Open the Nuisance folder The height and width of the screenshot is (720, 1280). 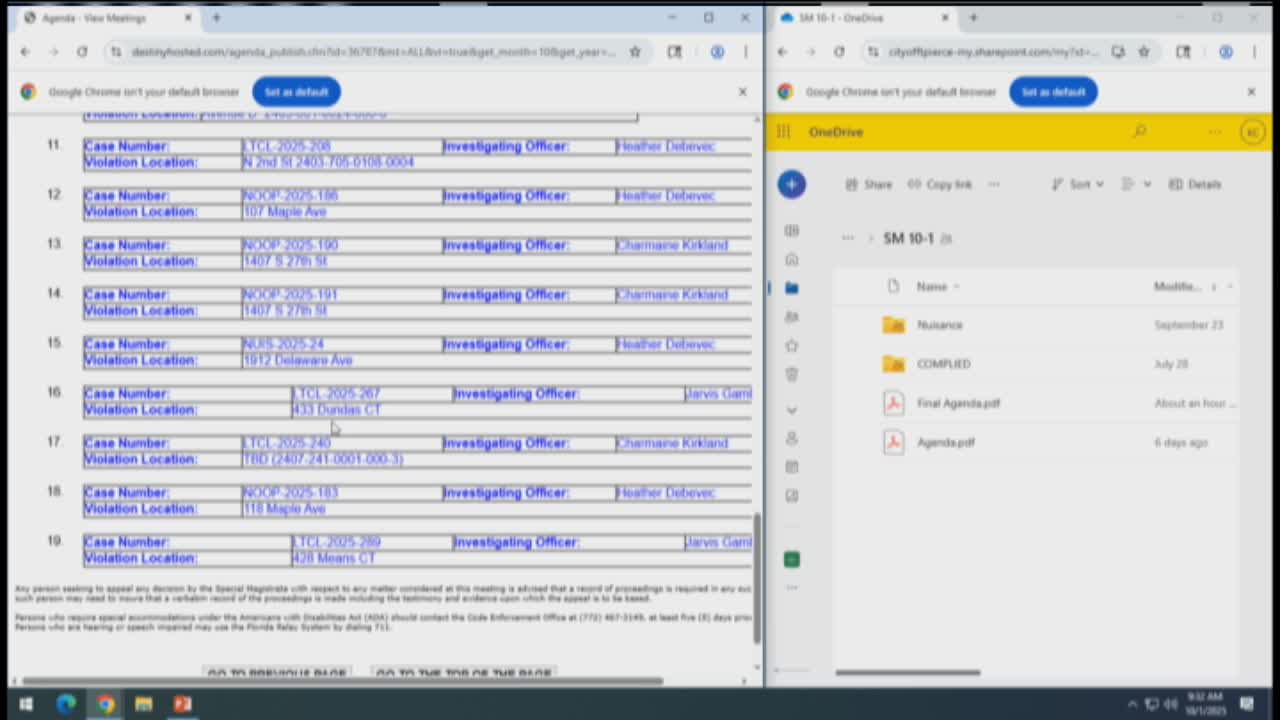(x=939, y=325)
